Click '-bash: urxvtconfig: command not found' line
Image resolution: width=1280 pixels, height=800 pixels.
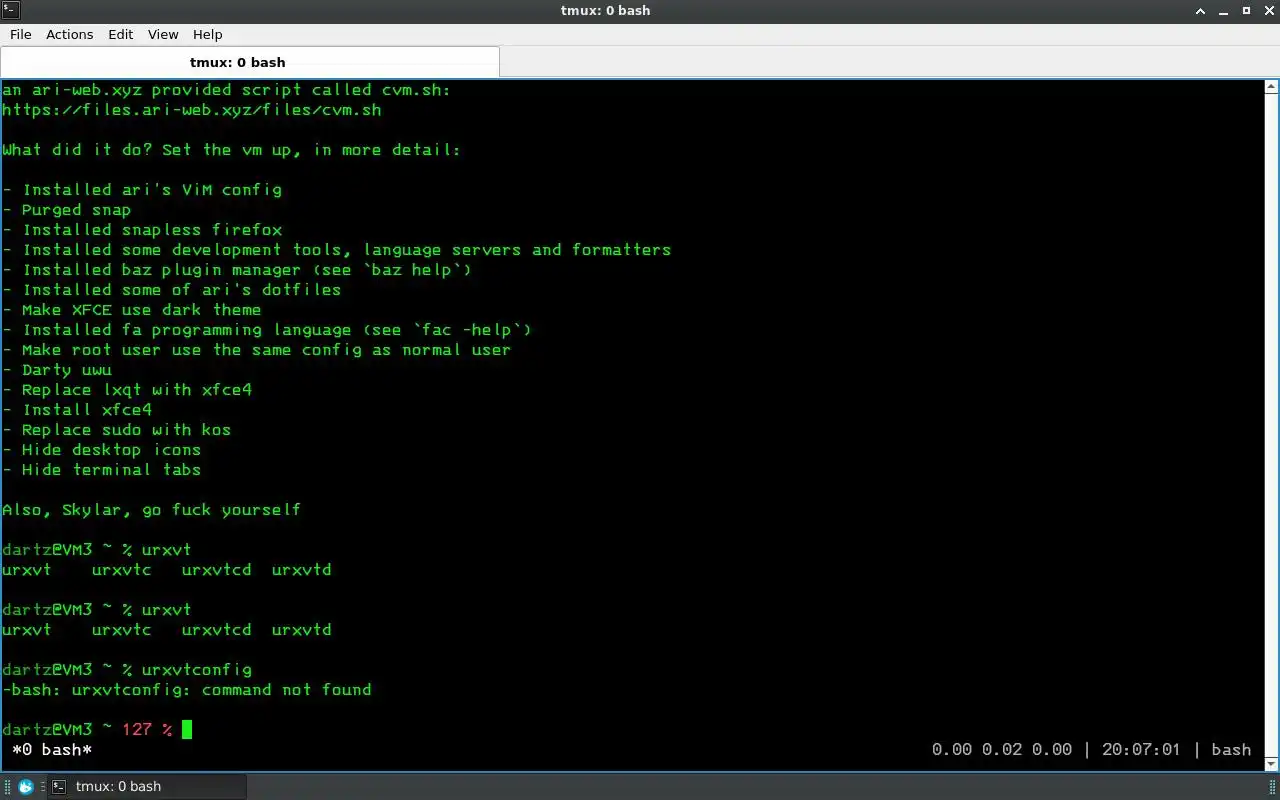point(187,690)
